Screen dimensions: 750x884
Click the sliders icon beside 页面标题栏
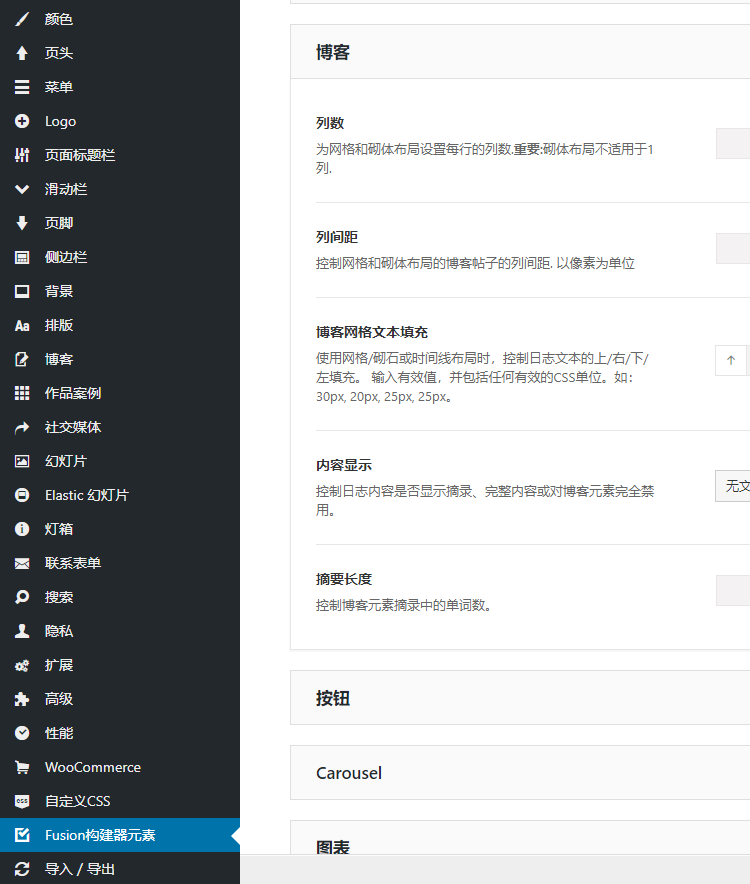coord(22,155)
